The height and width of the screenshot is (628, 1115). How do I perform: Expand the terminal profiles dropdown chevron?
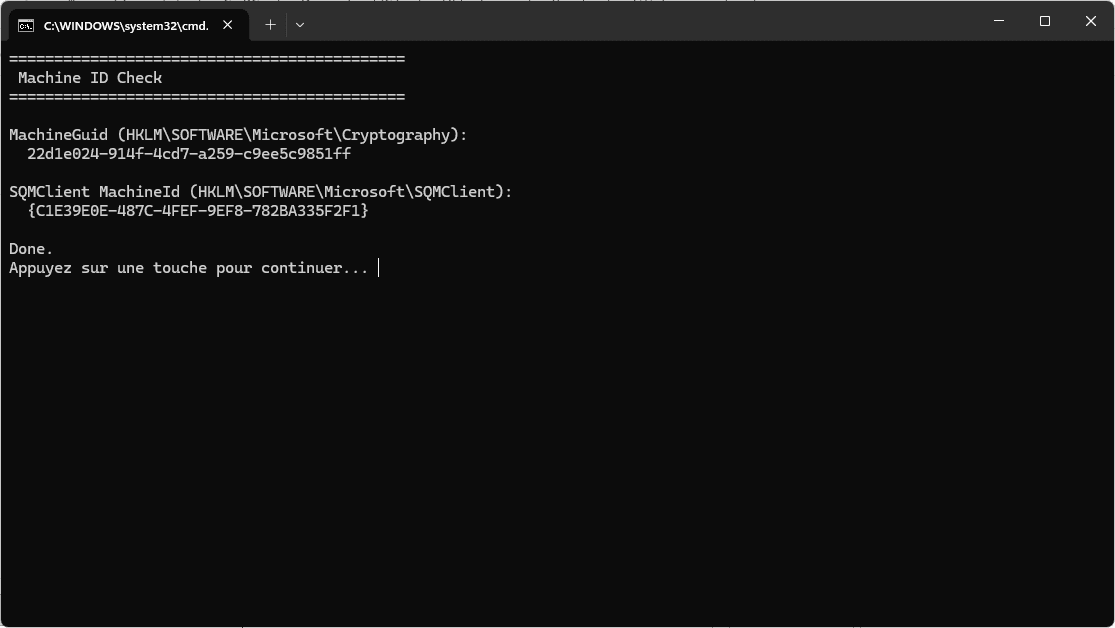tap(300, 25)
